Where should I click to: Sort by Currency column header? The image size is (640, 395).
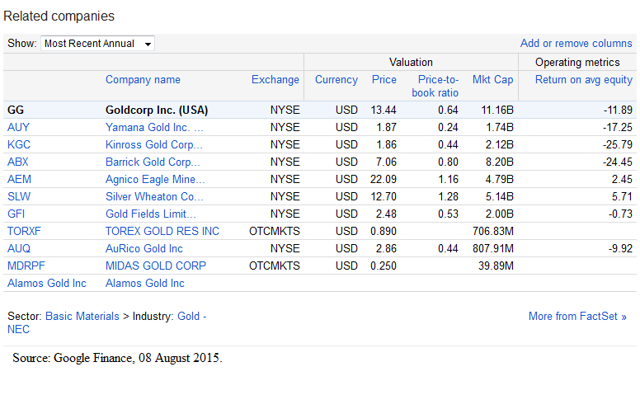(x=336, y=80)
